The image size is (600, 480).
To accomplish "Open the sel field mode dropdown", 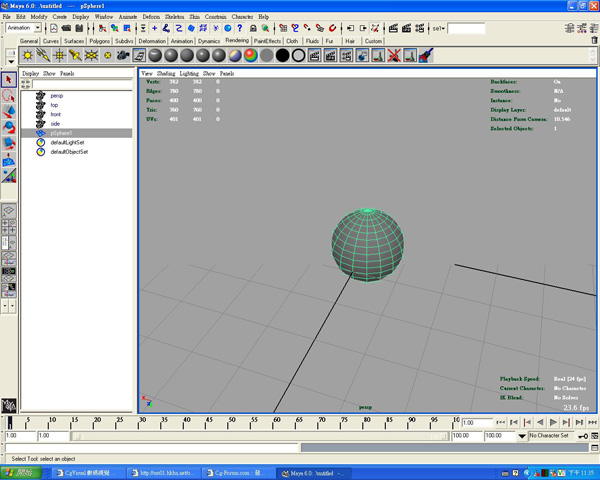I will (x=439, y=28).
